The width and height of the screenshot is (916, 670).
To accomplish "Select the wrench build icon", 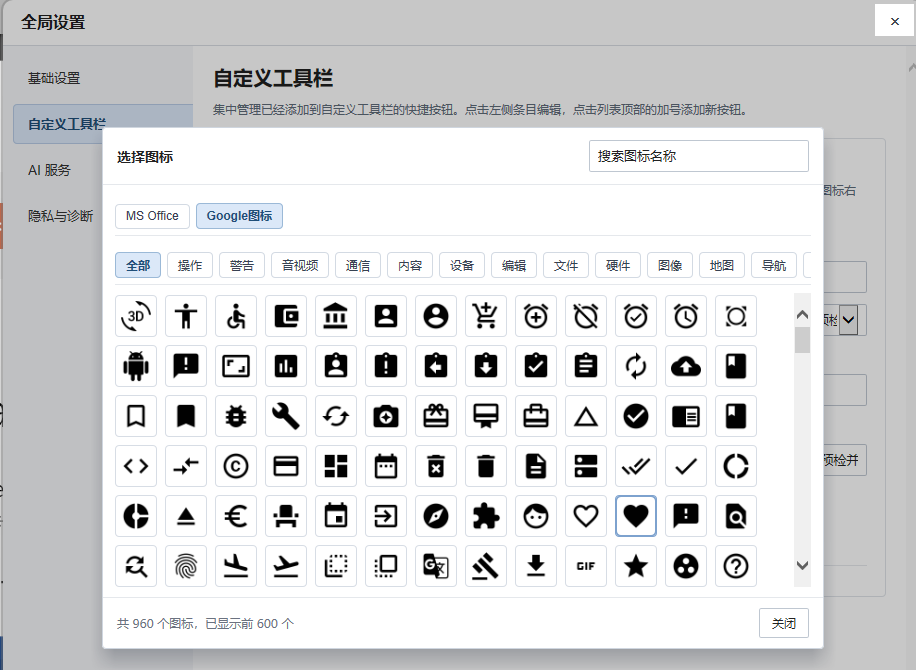I will coord(286,416).
